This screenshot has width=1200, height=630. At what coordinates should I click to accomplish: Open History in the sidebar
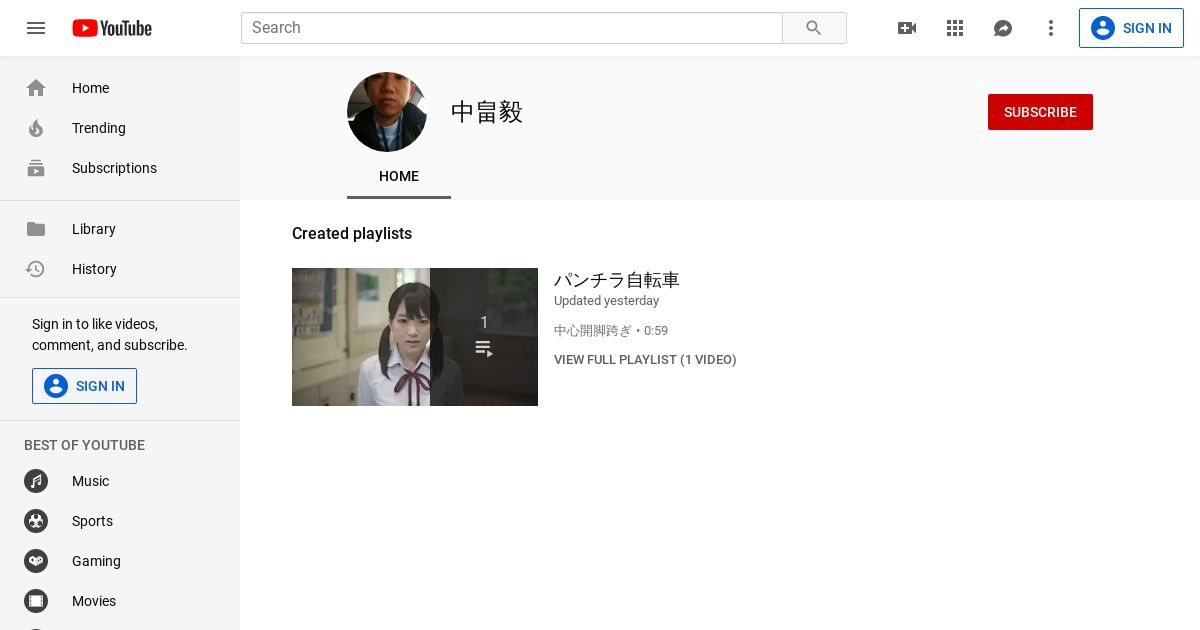tap(120, 269)
